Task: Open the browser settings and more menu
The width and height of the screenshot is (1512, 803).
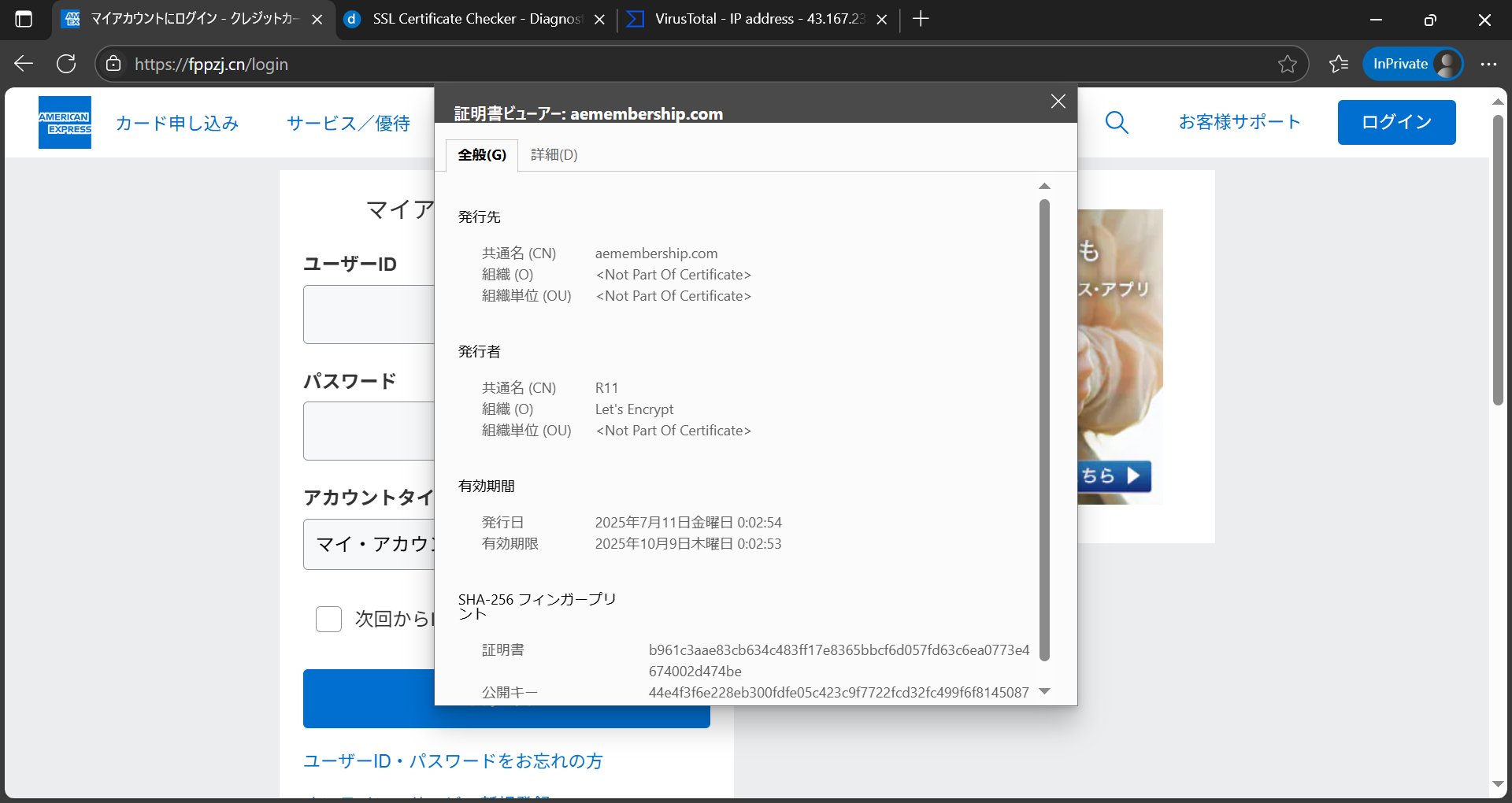Action: pos(1488,64)
